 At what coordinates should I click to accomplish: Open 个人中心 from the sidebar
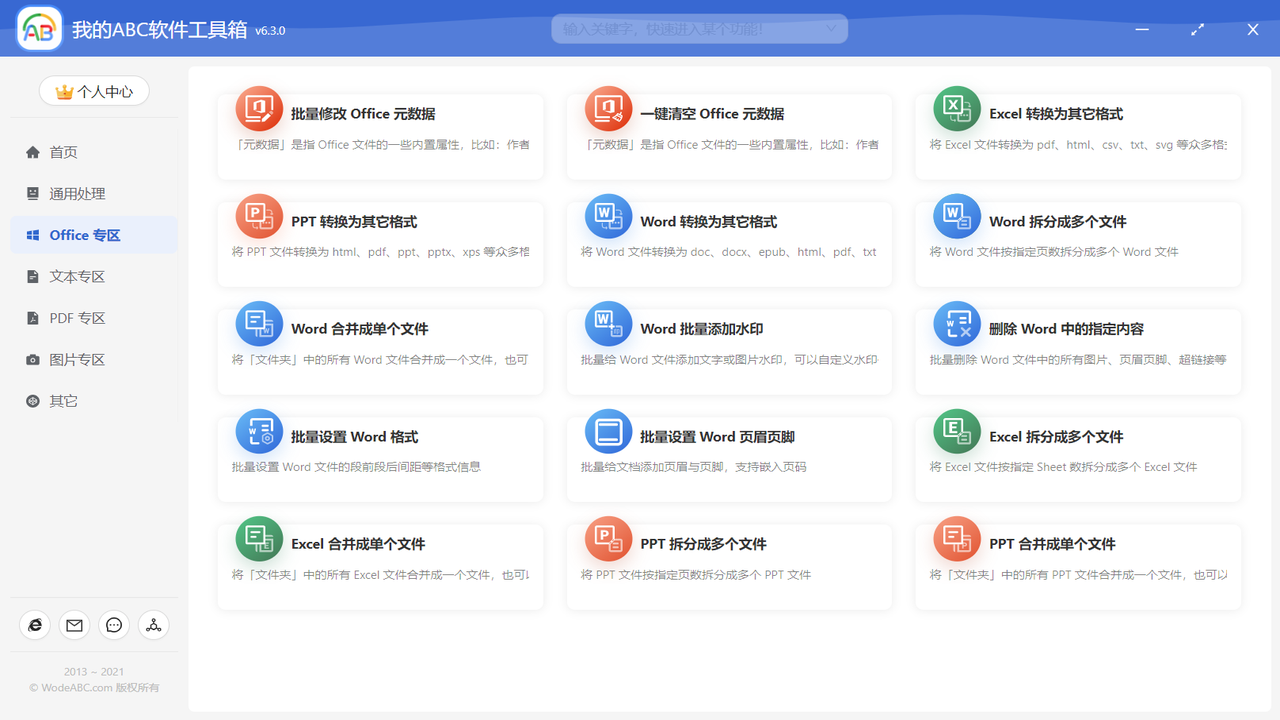94,90
